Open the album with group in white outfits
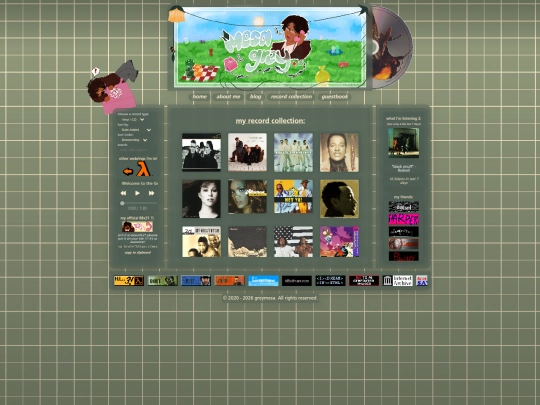The width and height of the screenshot is (540, 405). pos(293,152)
